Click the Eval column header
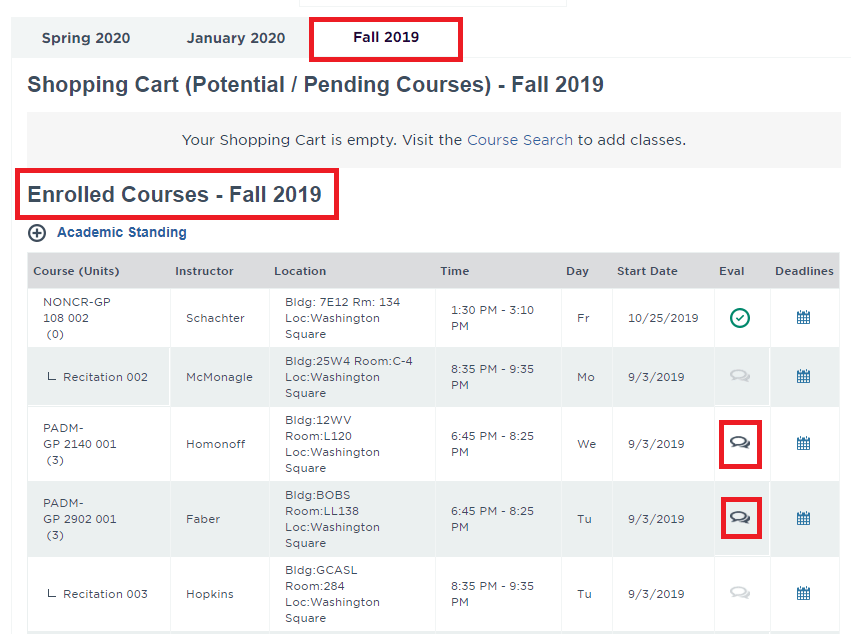Viewport: 851px width, 634px height. click(x=732, y=271)
